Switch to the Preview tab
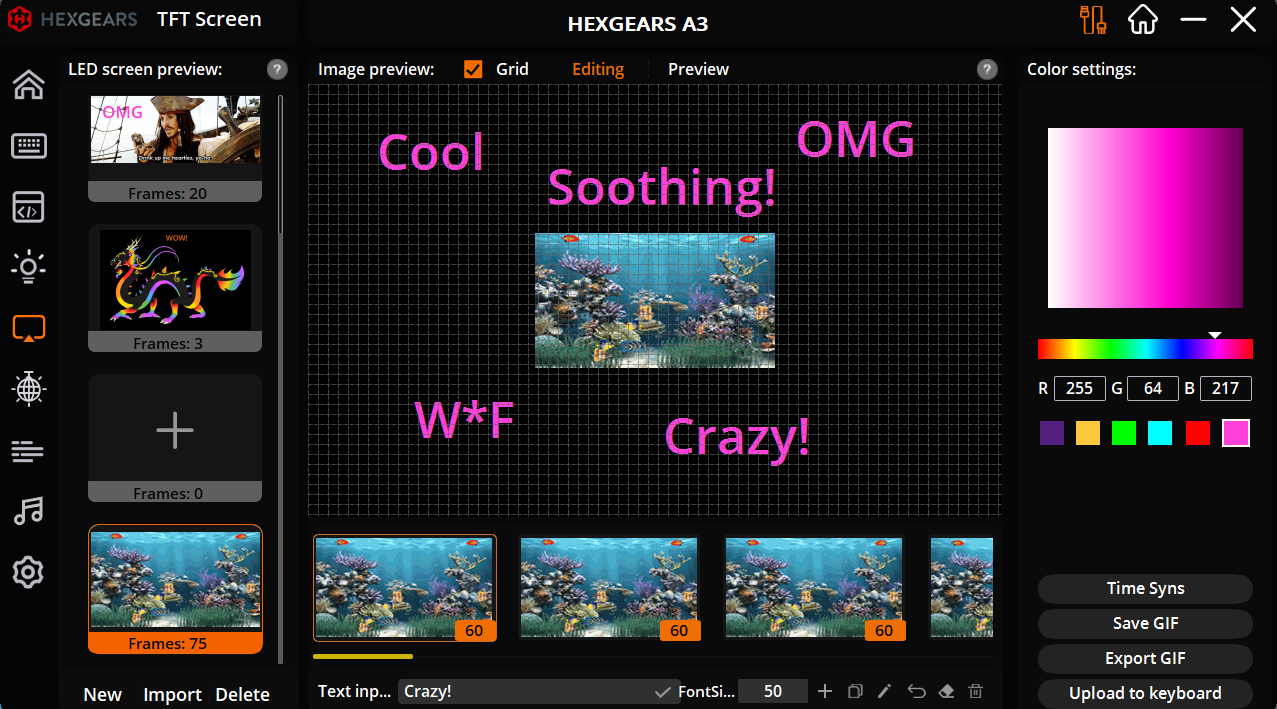1277x709 pixels. pos(697,69)
